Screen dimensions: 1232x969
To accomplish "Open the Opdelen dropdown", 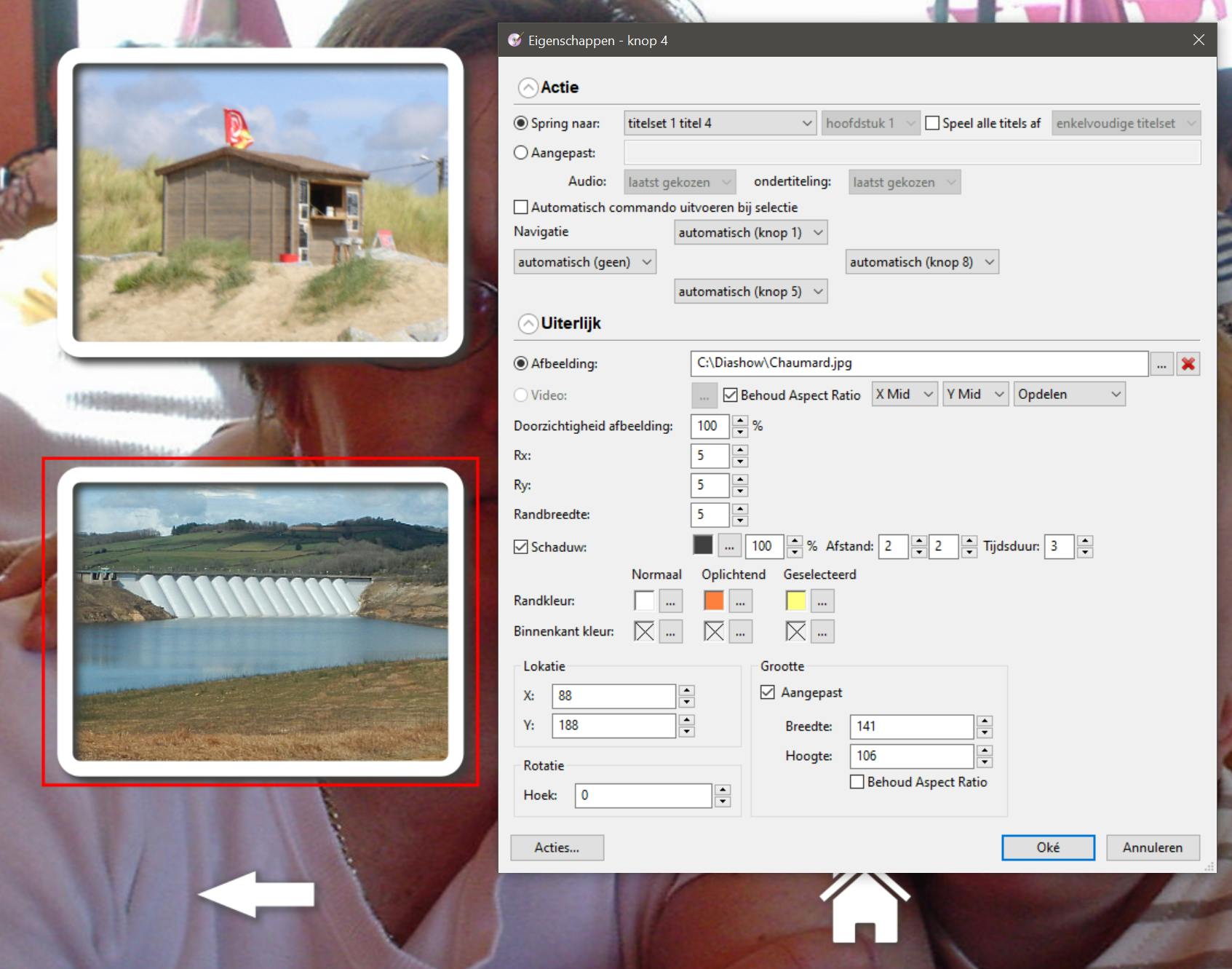I will coord(1069,395).
